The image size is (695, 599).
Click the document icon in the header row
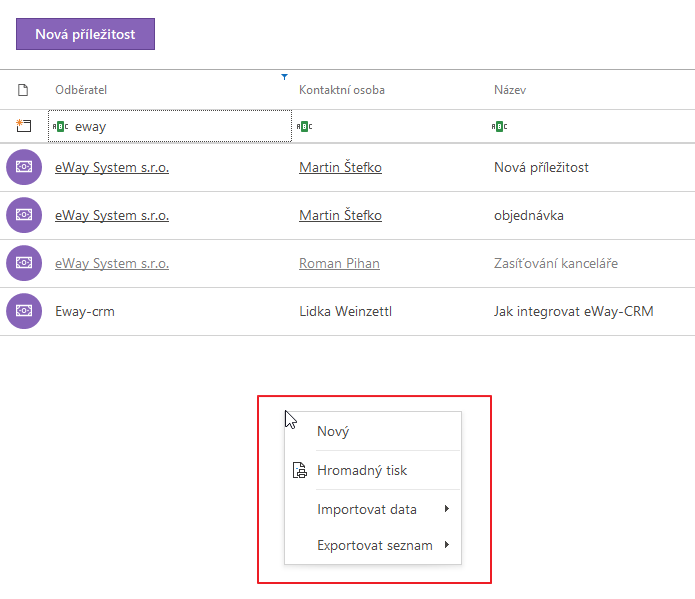[x=23, y=90]
